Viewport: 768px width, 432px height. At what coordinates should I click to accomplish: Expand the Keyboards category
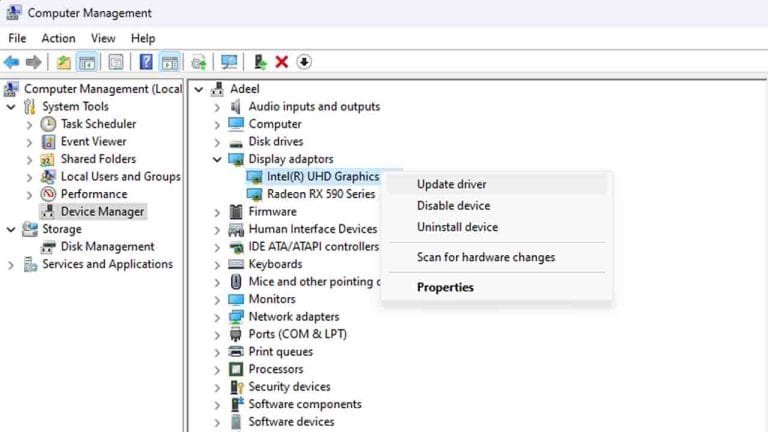[x=217, y=265]
